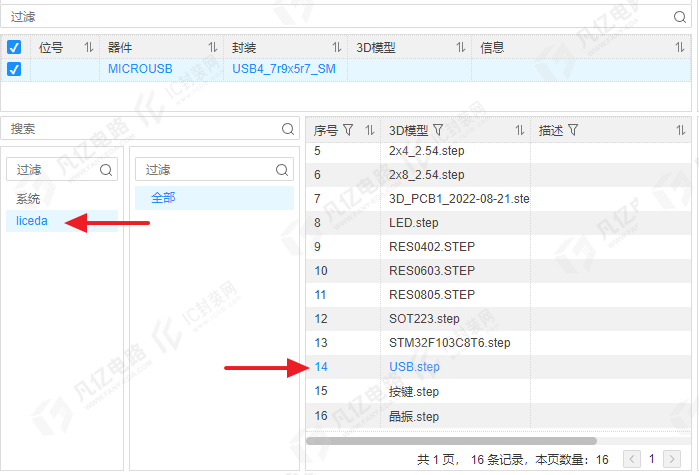Select STM32F103C8T6.step model
Viewport: 699px width, 475px height.
450,343
